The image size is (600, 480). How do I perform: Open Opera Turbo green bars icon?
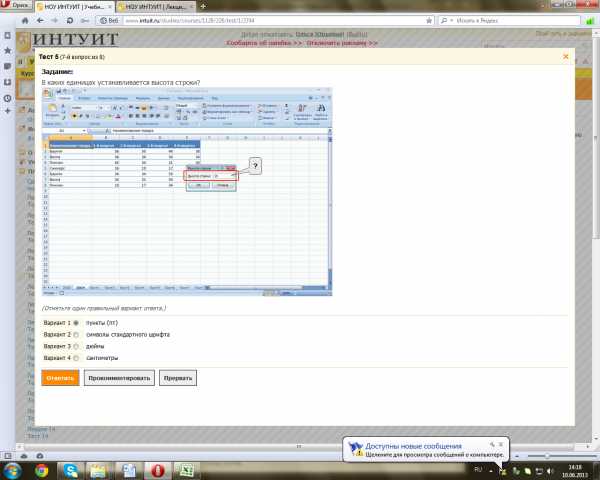[590, 21]
